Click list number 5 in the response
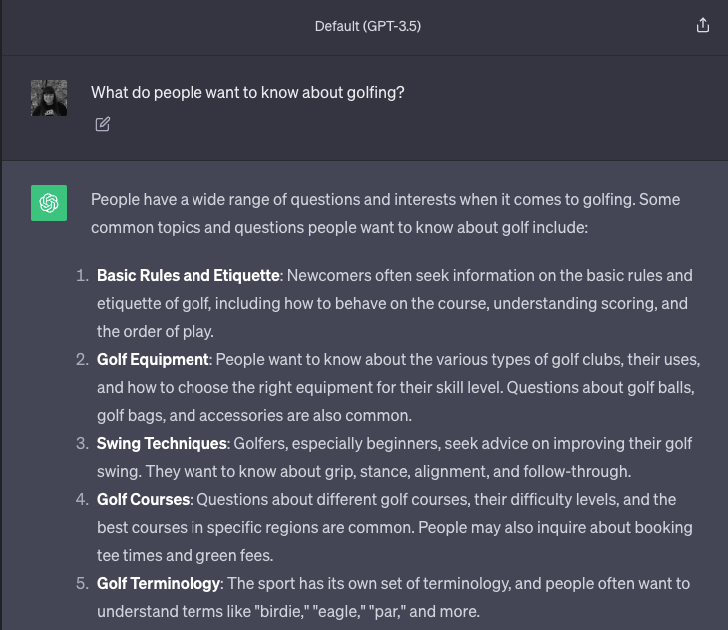Viewport: 728px width, 630px height. 82,583
